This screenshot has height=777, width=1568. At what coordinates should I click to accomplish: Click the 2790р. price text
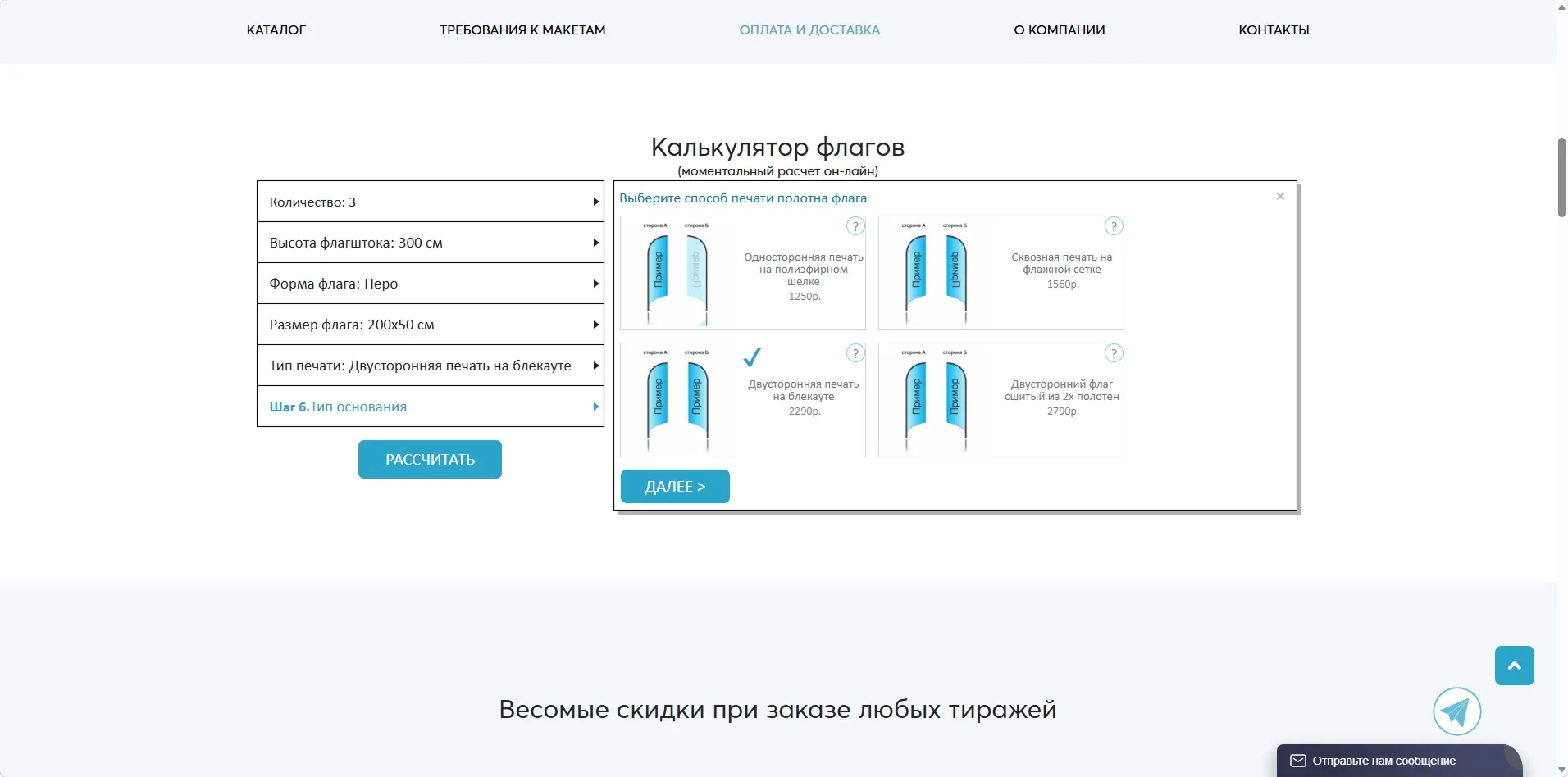click(1063, 411)
